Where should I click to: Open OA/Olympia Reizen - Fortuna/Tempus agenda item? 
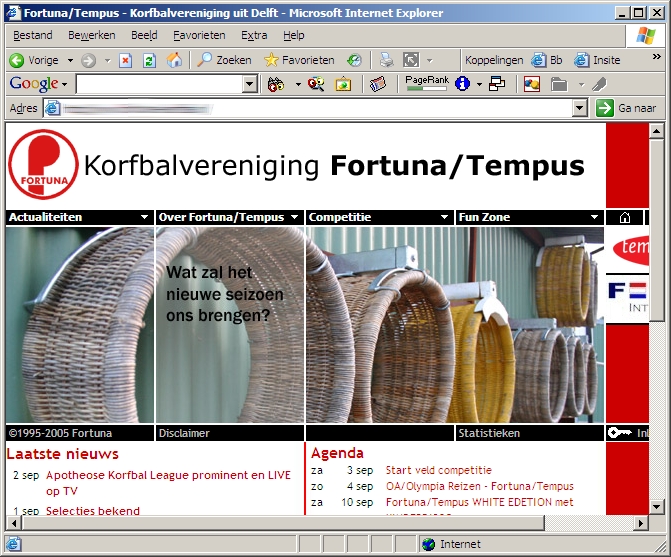480,486
